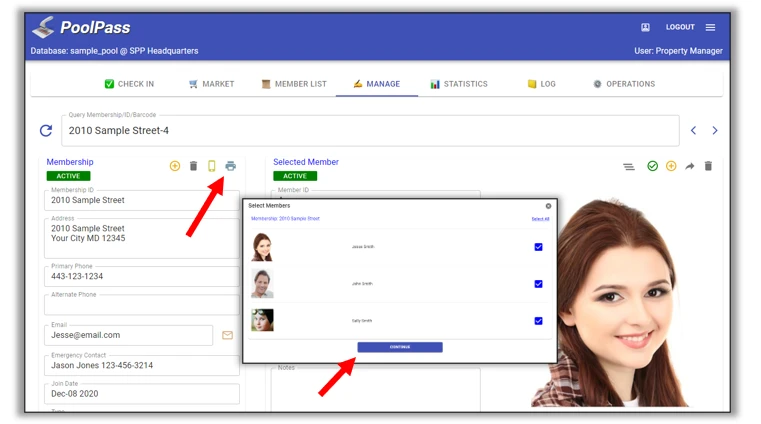Switch to the Check In tab
The width and height of the screenshot is (761, 424).
[x=129, y=84]
